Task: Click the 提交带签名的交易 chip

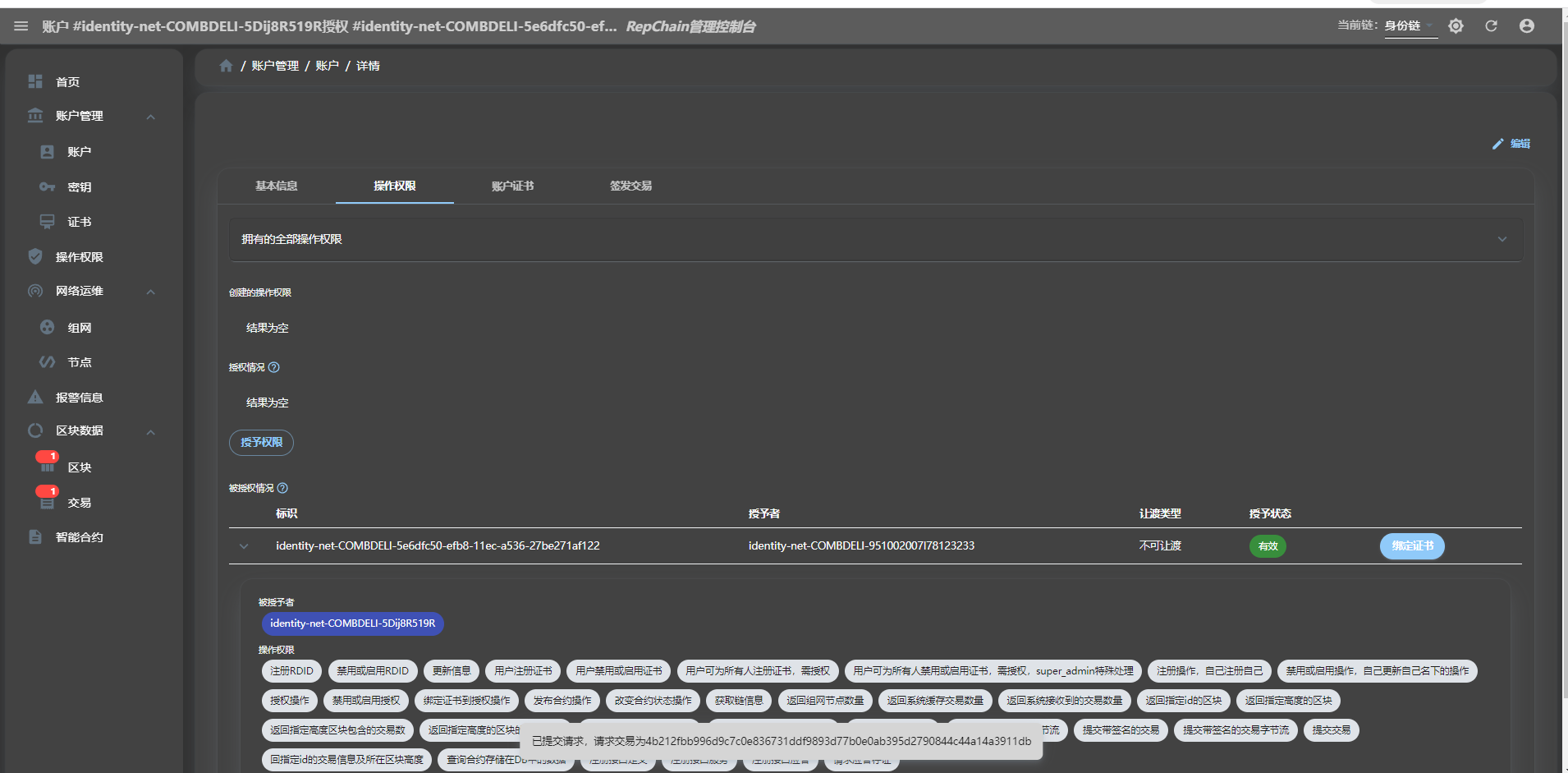Action: click(1121, 730)
